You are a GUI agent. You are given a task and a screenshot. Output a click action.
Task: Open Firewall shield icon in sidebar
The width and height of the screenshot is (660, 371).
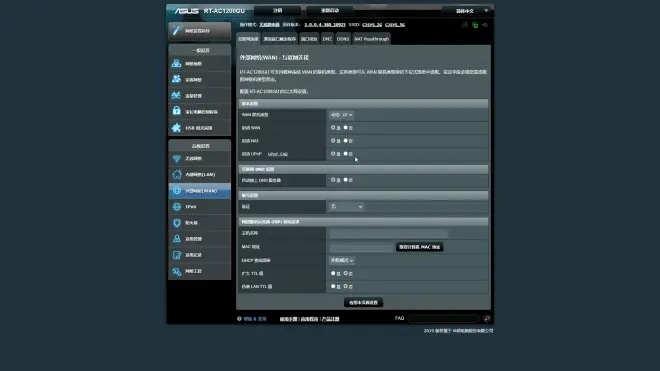[x=177, y=223]
